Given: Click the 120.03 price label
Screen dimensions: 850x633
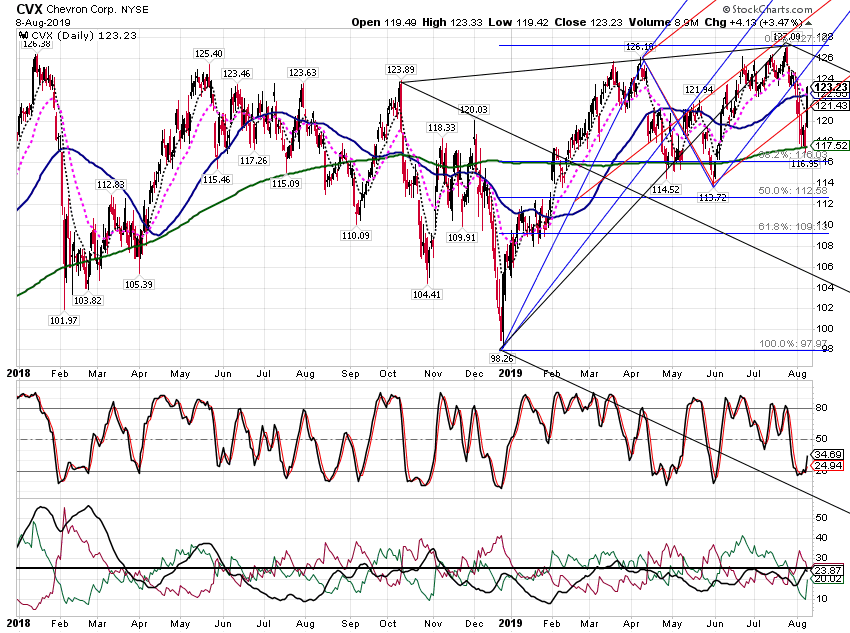Looking at the screenshot, I should pos(473,109).
